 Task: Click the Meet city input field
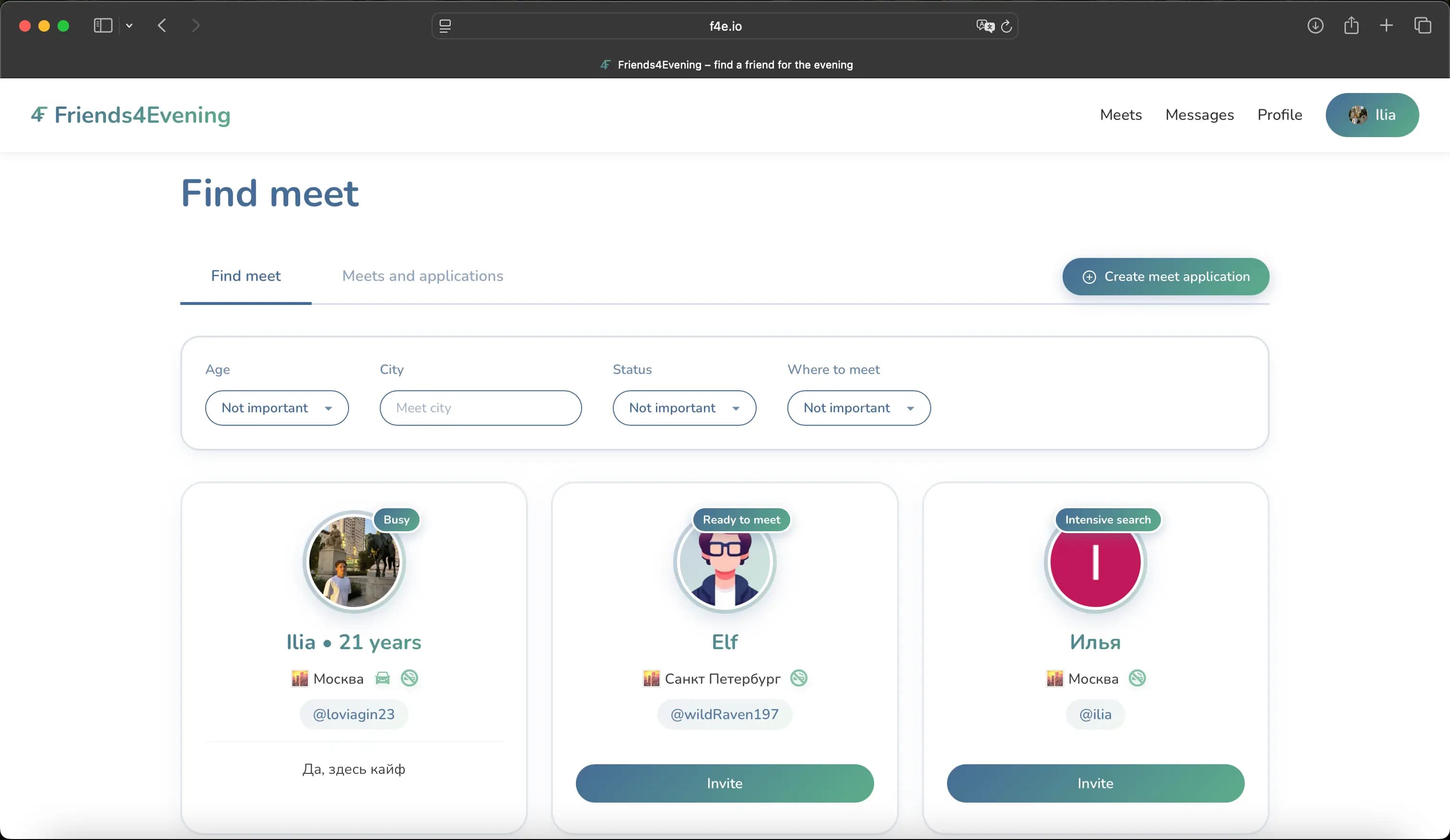(x=480, y=408)
